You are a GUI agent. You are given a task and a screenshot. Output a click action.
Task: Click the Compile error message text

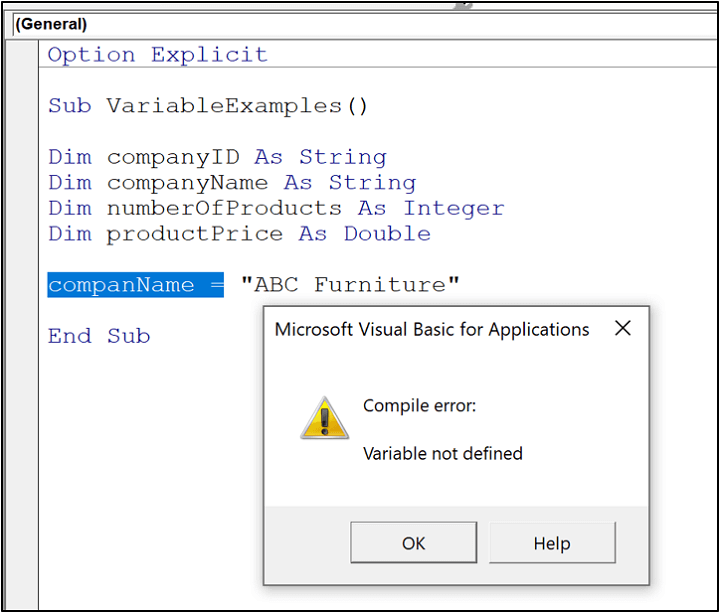(419, 405)
